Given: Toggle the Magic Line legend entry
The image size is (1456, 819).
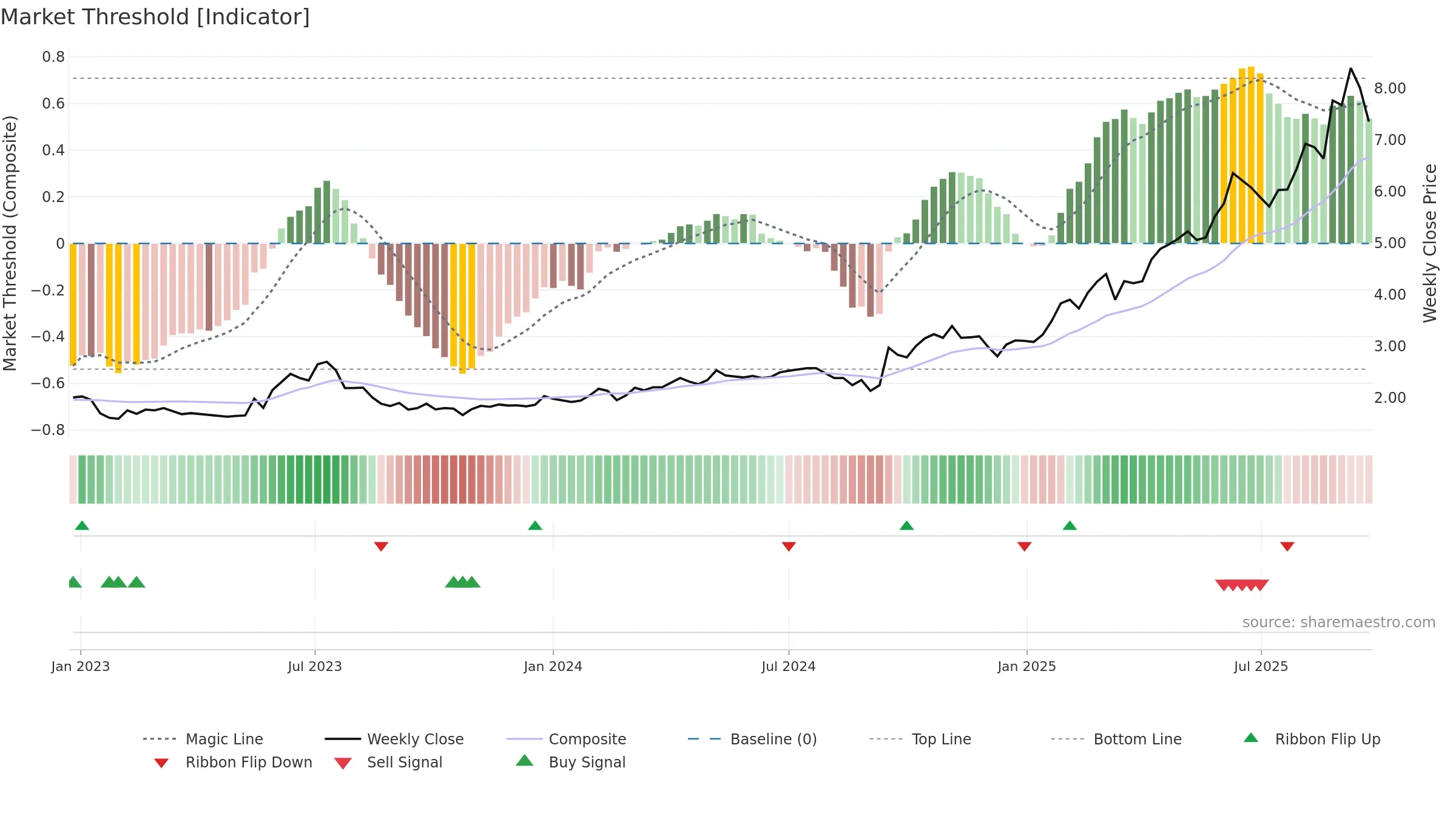Looking at the screenshot, I should point(203,739).
